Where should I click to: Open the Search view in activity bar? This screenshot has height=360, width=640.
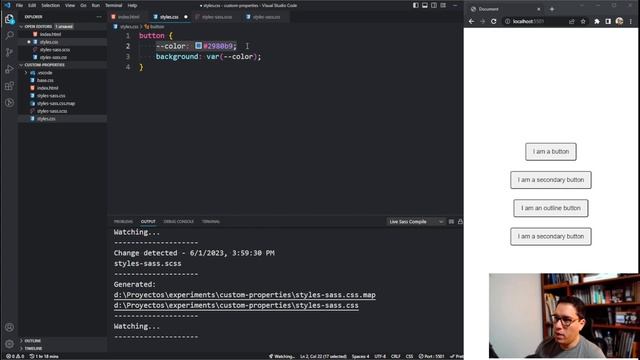pos(9,36)
